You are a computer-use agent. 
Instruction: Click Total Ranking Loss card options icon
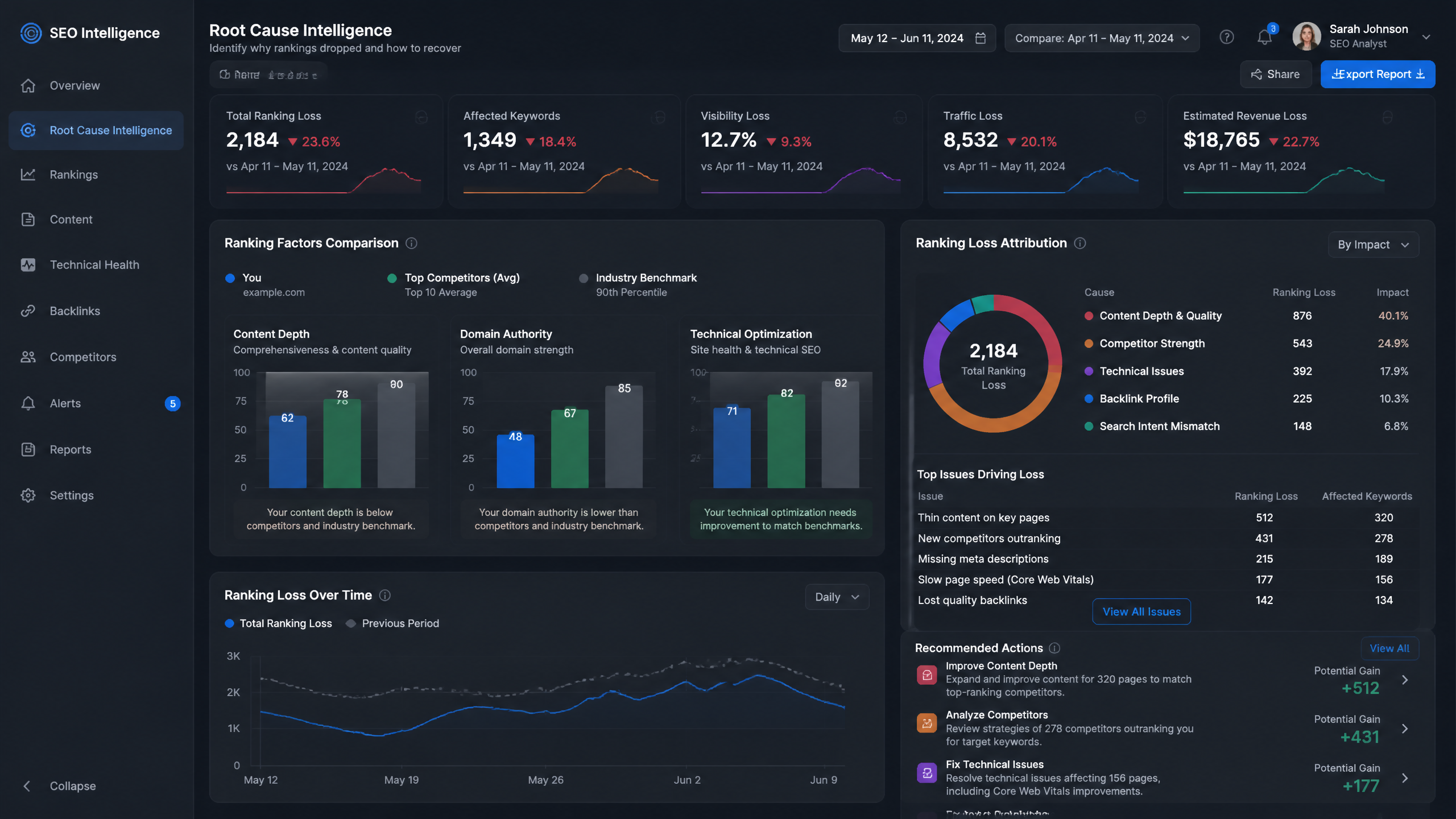421,117
